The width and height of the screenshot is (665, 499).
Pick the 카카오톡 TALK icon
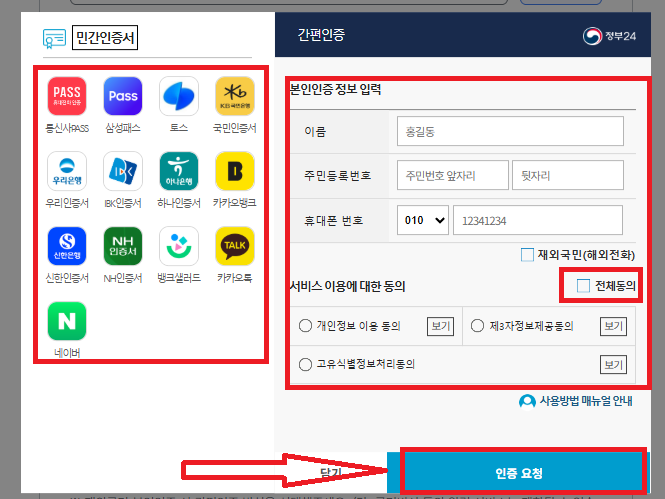point(235,246)
